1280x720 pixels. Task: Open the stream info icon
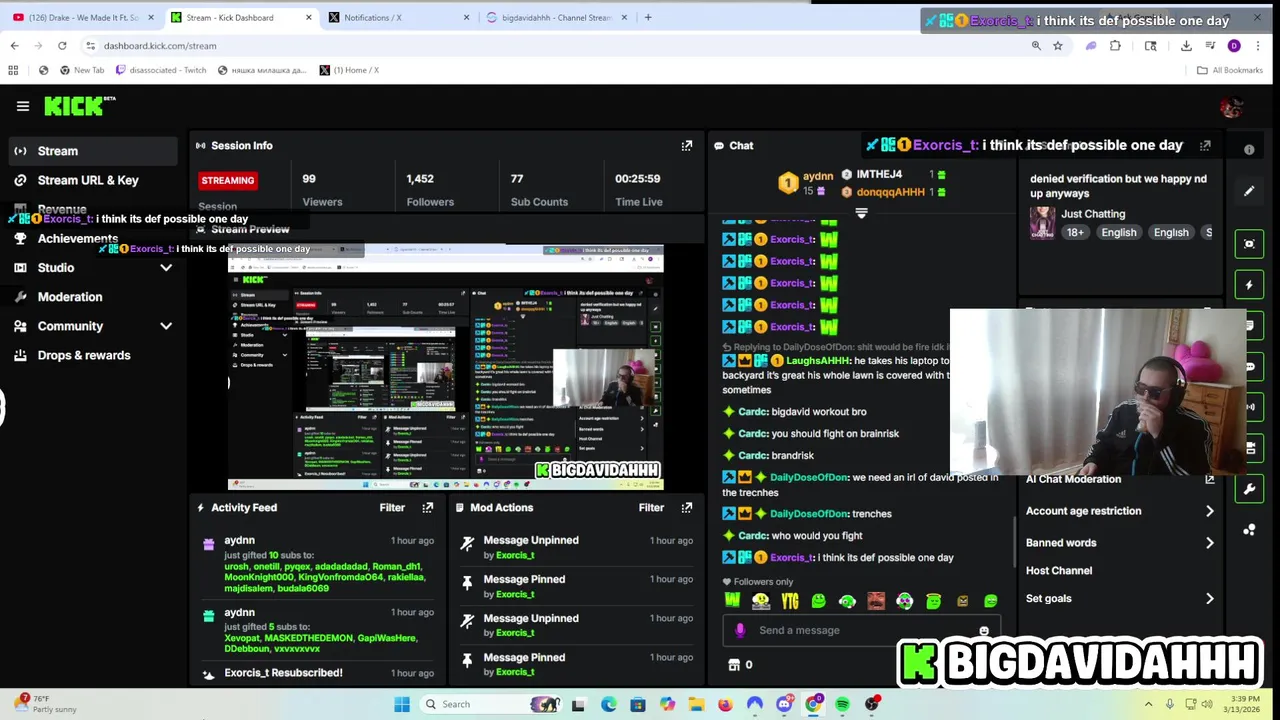click(1249, 150)
